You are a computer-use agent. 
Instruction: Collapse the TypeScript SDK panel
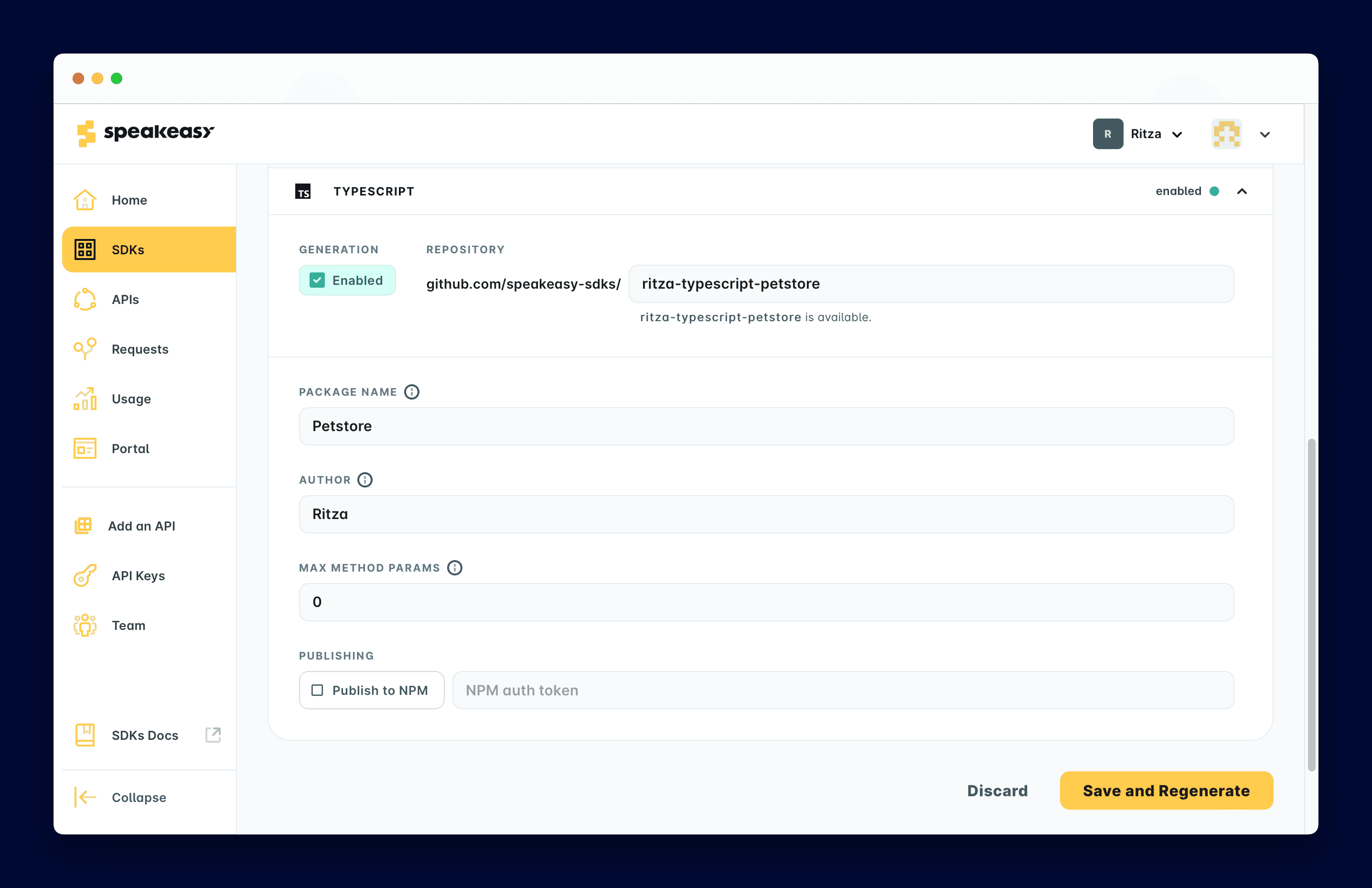pos(1243,190)
